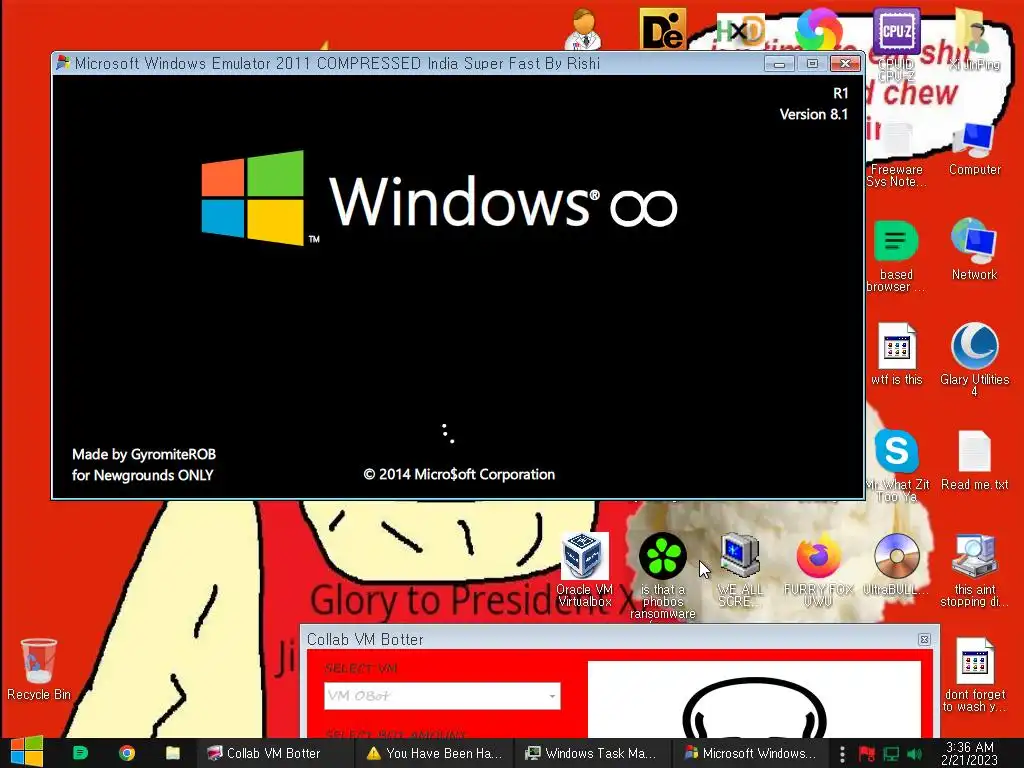The width and height of the screenshot is (1024, 768).
Task: Launch Glary Utilities 4 from desktop
Action: pos(974,359)
